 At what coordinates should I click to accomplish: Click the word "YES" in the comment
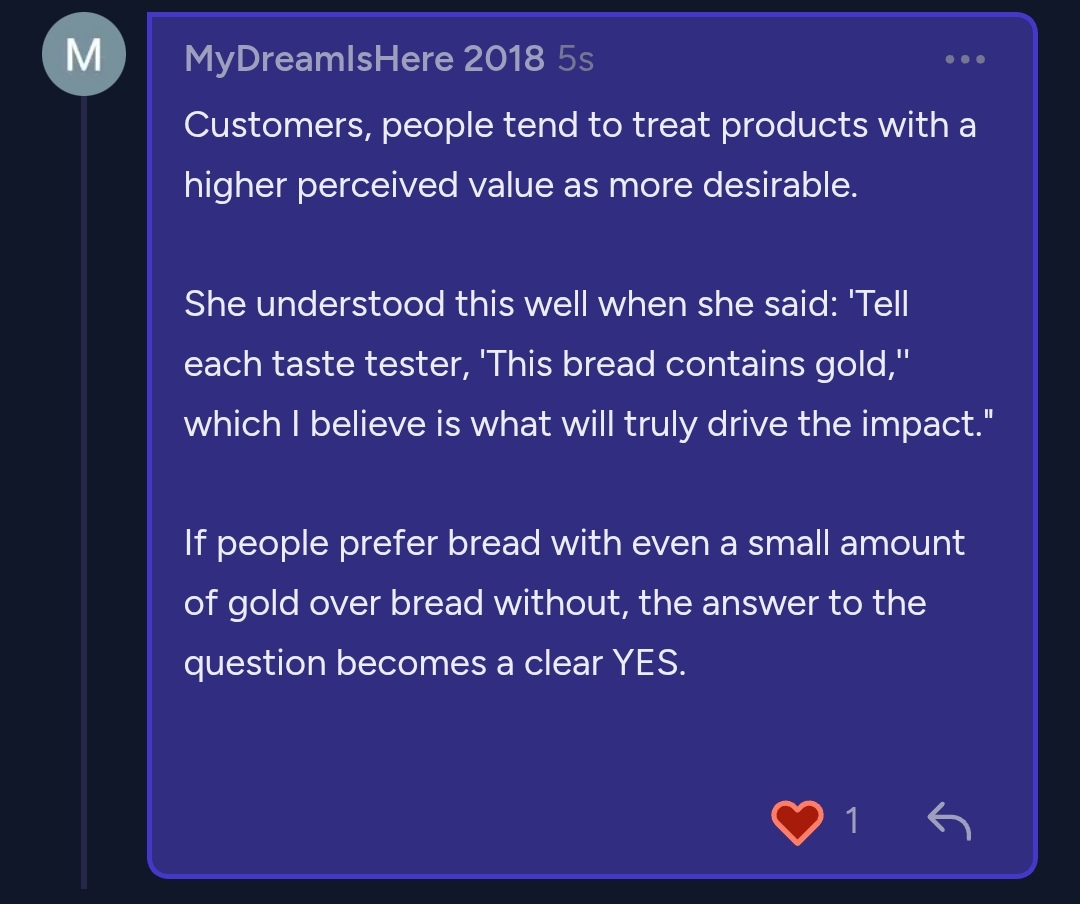647,663
